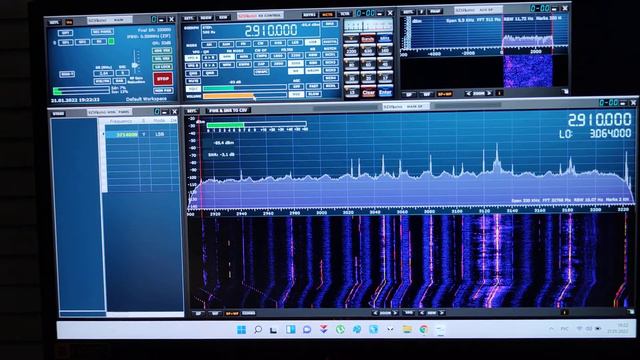Open Google Chrome from taskbar
This screenshot has height=360, width=640.
coord(424,329)
